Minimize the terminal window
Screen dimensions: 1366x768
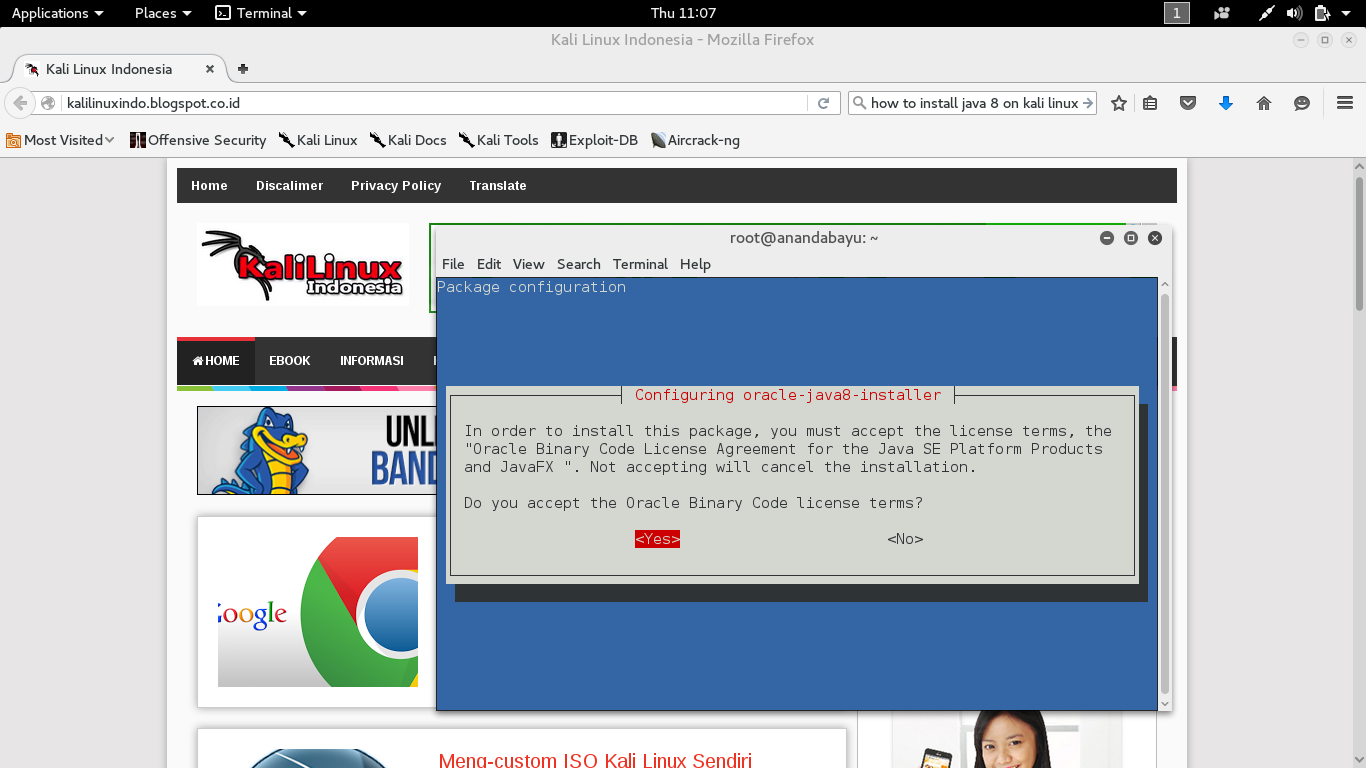1107,238
